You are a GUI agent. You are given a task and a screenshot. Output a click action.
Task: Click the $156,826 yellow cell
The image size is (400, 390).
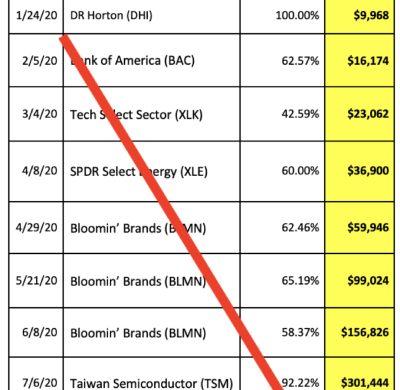tap(359, 332)
